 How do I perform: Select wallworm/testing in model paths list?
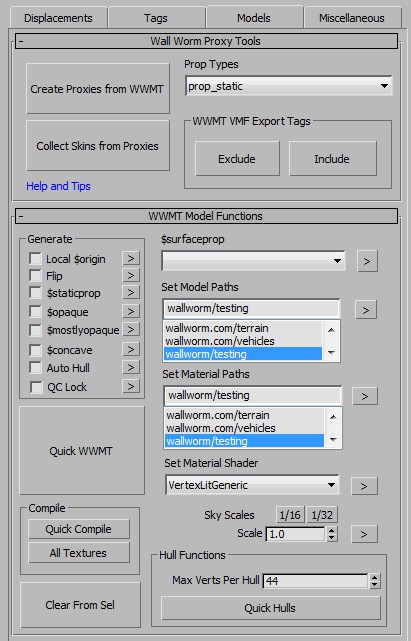pyautogui.click(x=243, y=354)
